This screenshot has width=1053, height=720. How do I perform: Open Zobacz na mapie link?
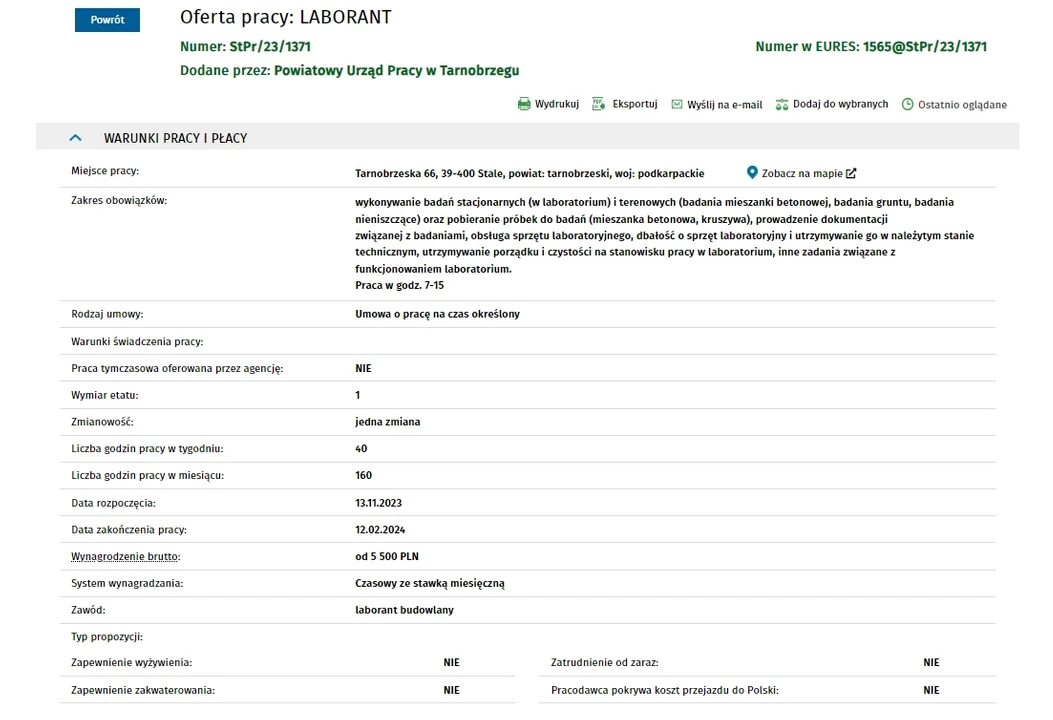click(x=802, y=173)
